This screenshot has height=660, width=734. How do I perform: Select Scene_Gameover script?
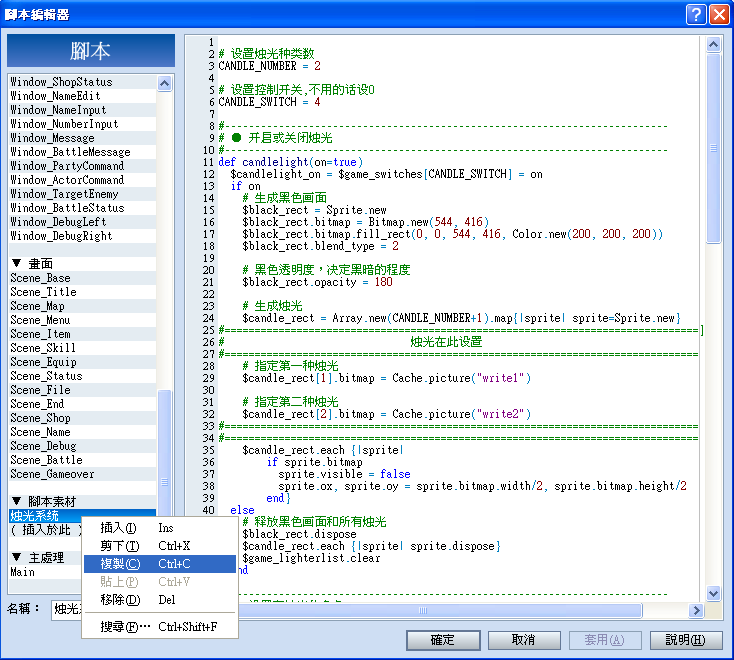(82, 474)
